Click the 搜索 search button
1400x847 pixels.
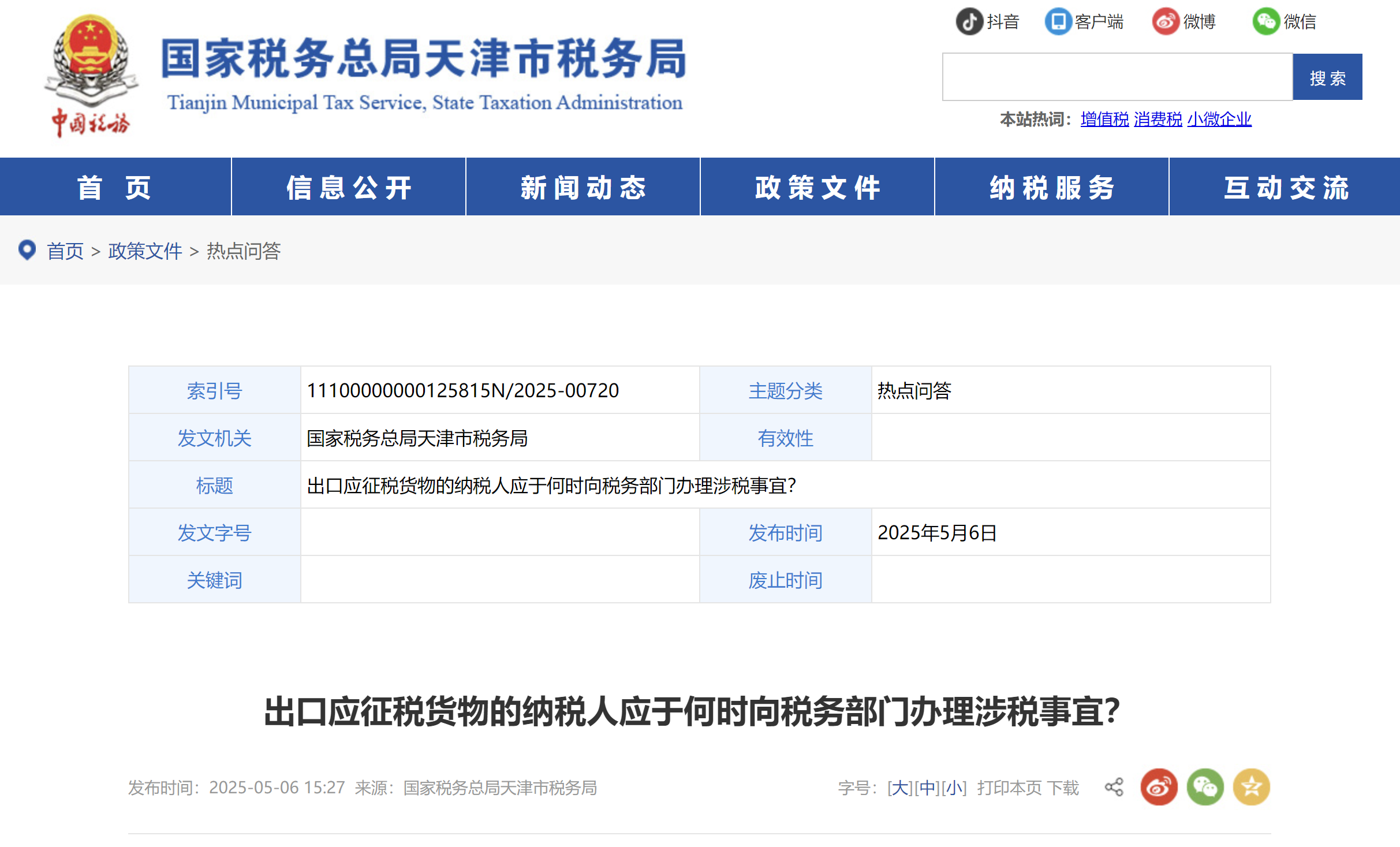1327,77
